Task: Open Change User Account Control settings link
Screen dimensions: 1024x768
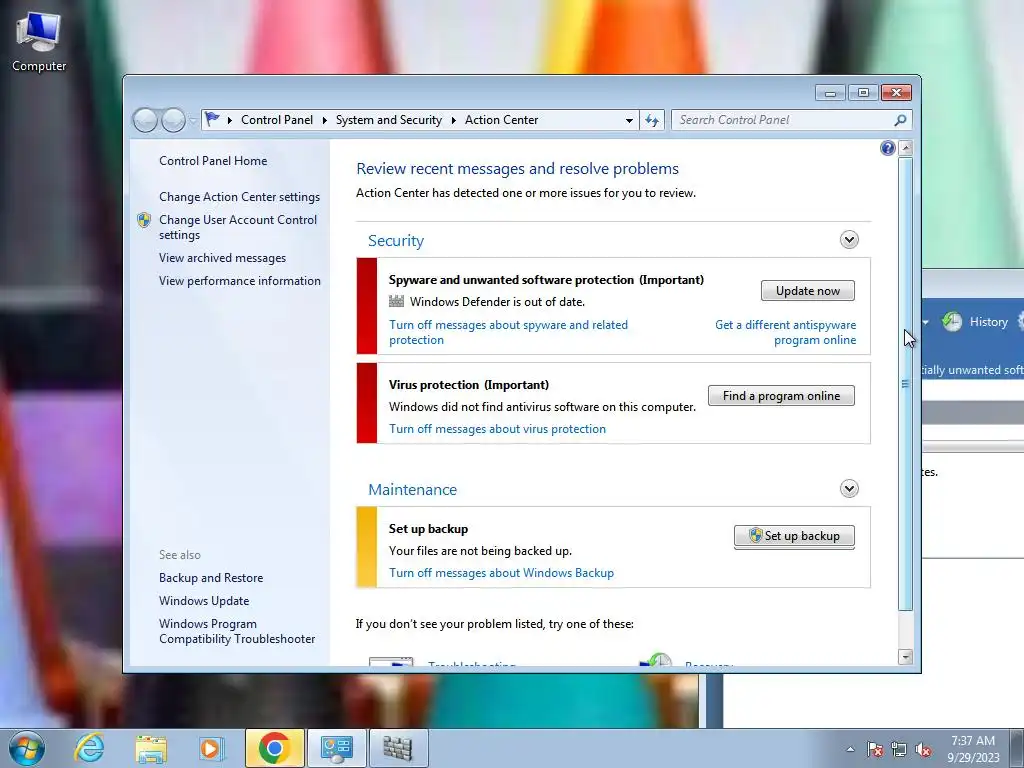Action: tap(238, 227)
